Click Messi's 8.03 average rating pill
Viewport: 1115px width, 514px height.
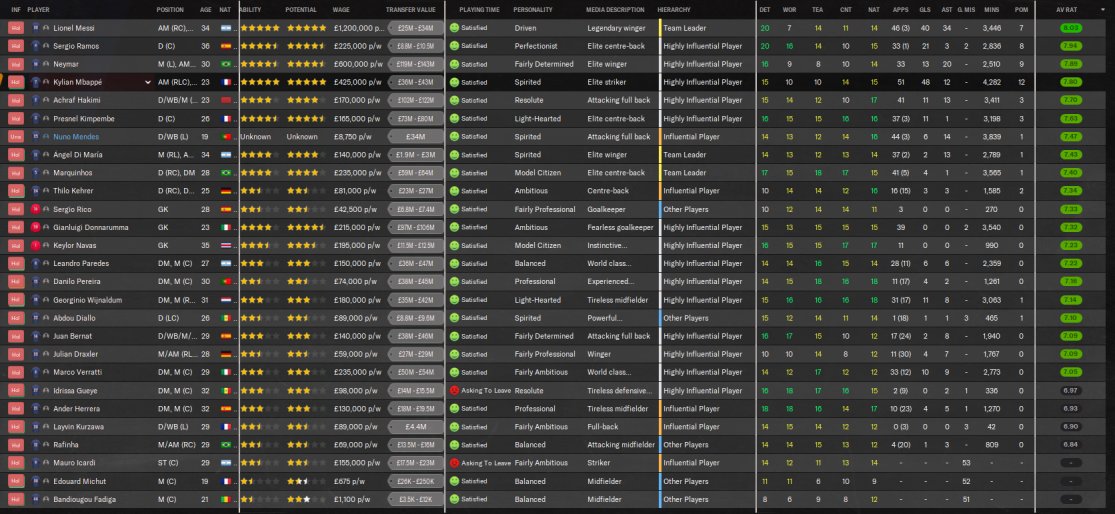(x=1070, y=28)
